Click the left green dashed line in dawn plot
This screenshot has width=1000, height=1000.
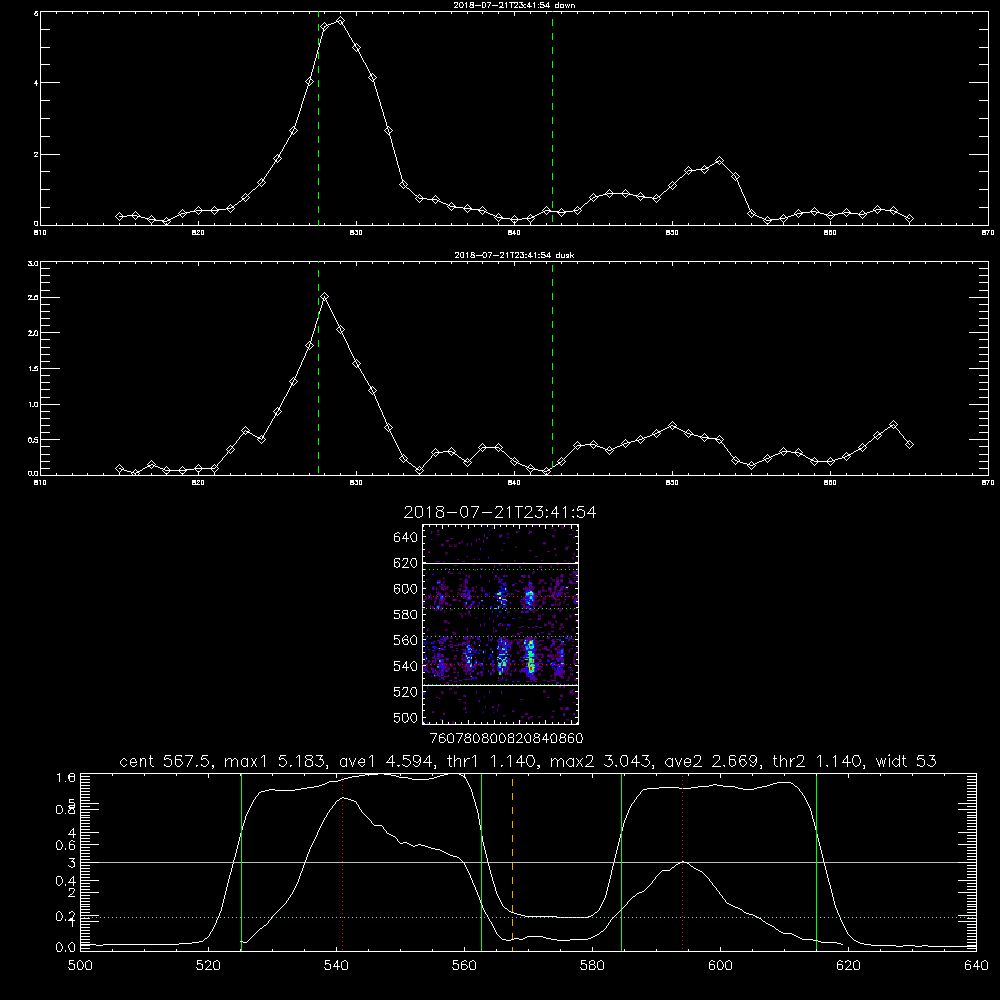318,118
